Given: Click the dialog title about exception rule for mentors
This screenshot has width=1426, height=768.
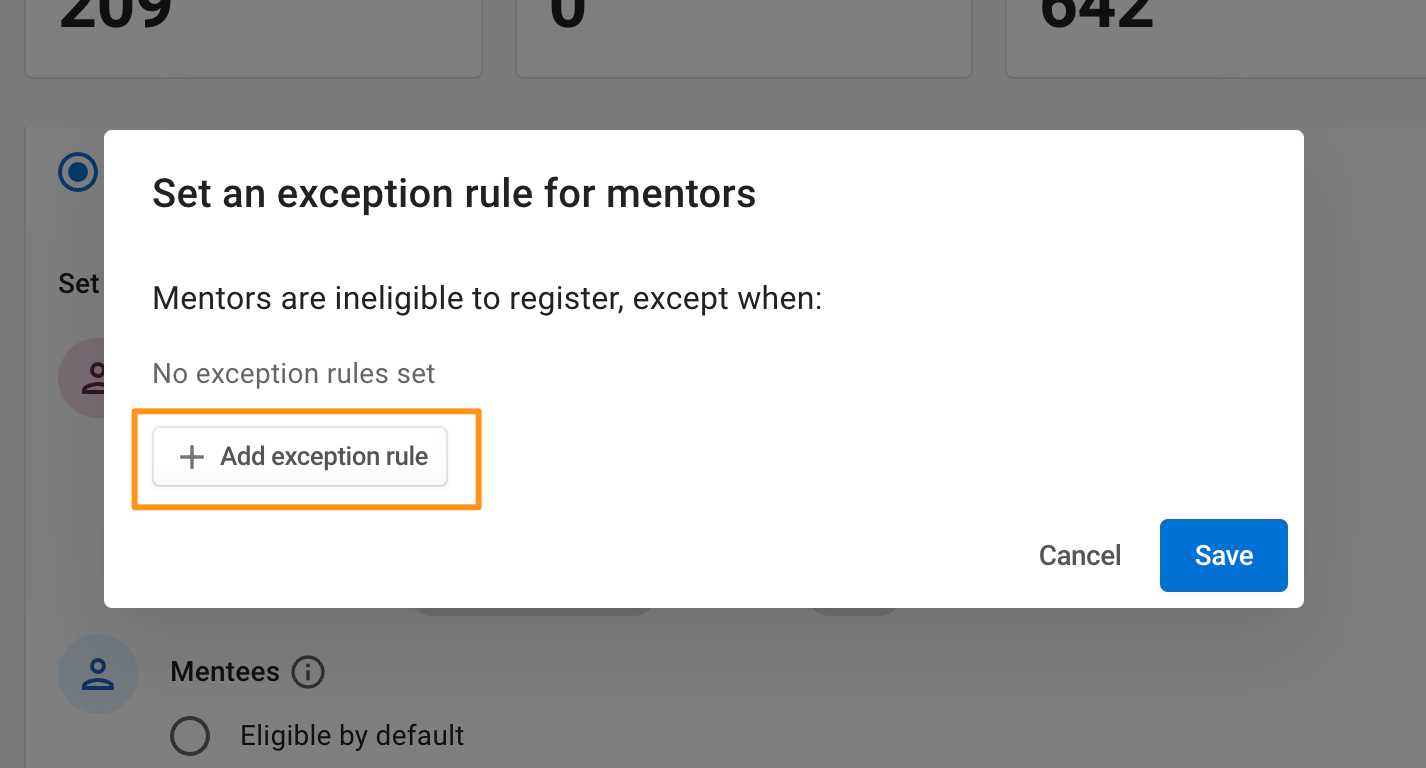Looking at the screenshot, I should point(454,193).
